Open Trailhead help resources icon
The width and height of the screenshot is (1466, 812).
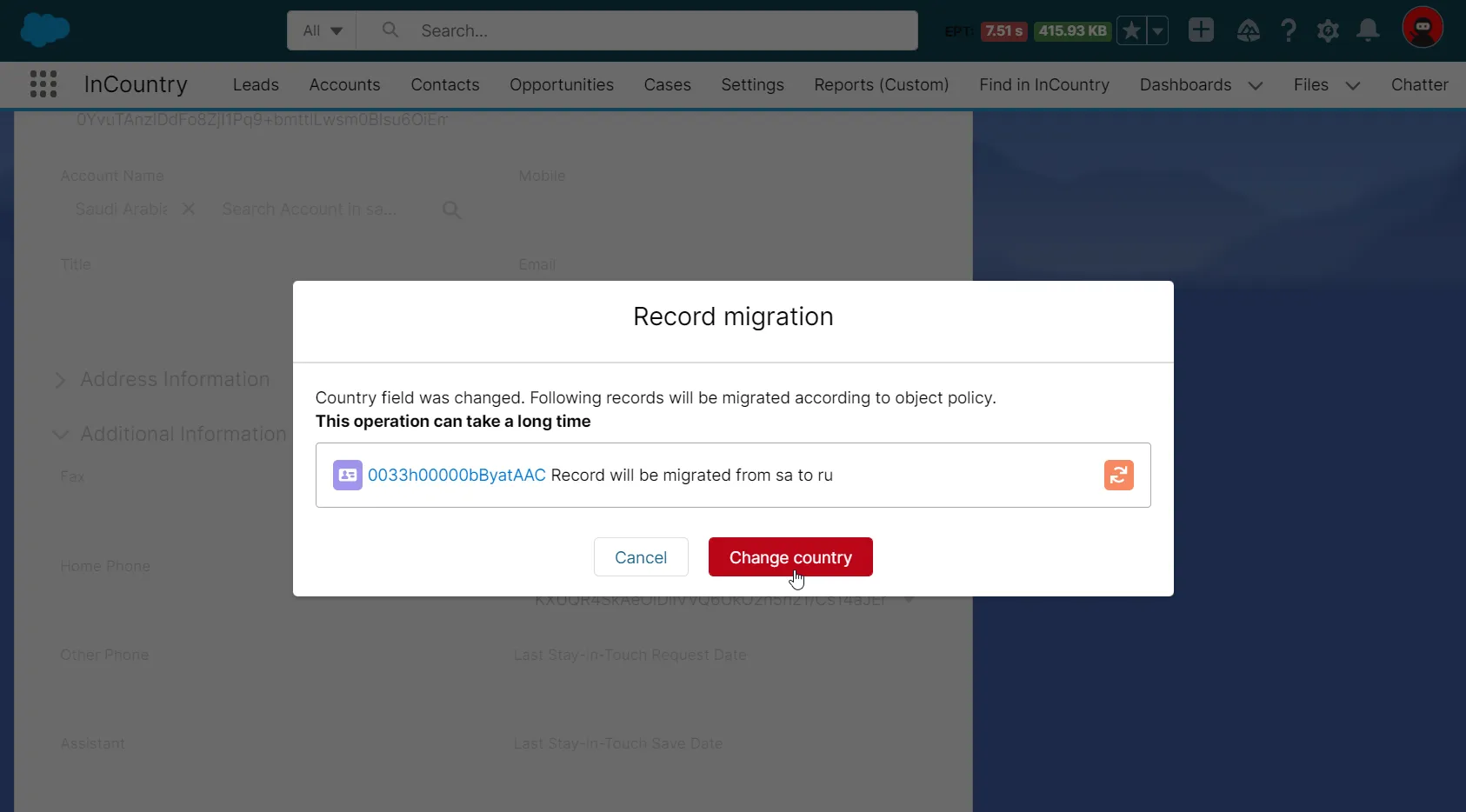click(x=1249, y=30)
